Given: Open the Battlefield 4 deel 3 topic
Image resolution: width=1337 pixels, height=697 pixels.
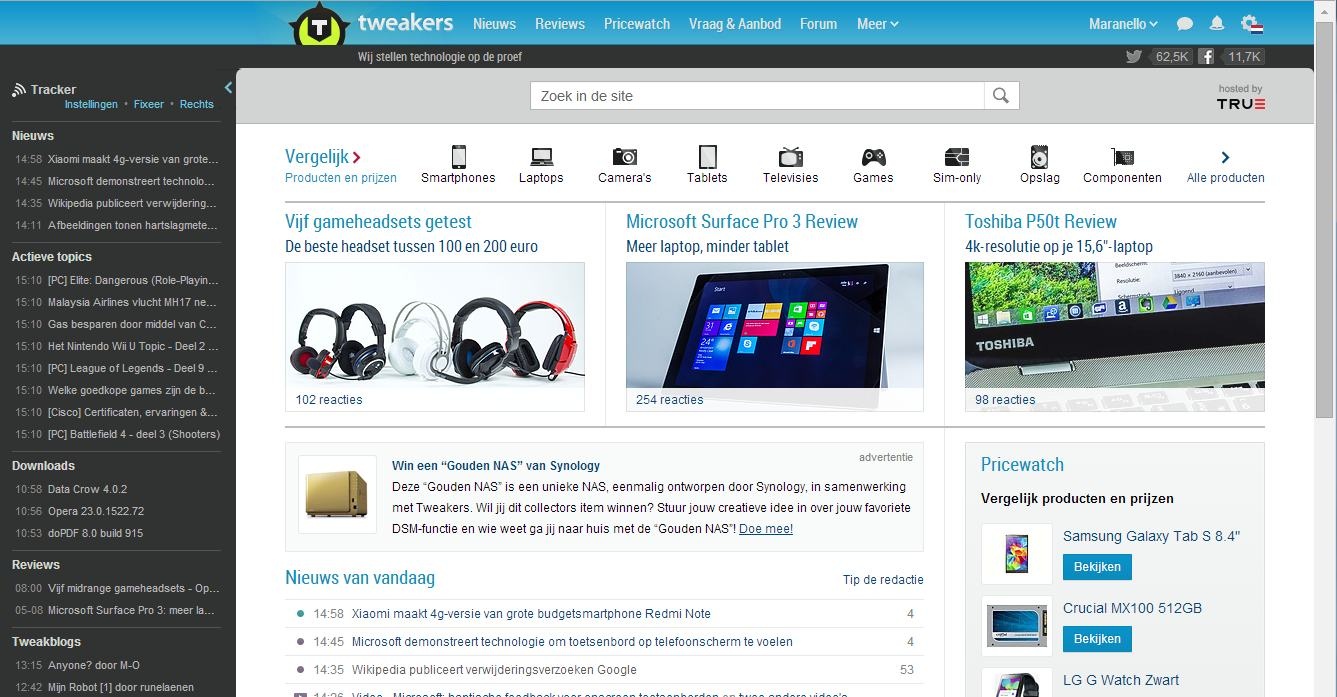Looking at the screenshot, I should click(133, 434).
